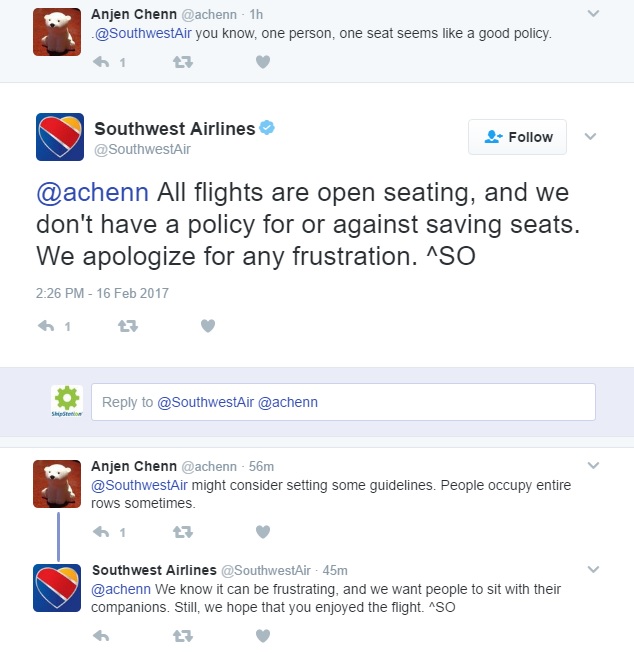Expand options chevron beside Follow button

tap(590, 137)
